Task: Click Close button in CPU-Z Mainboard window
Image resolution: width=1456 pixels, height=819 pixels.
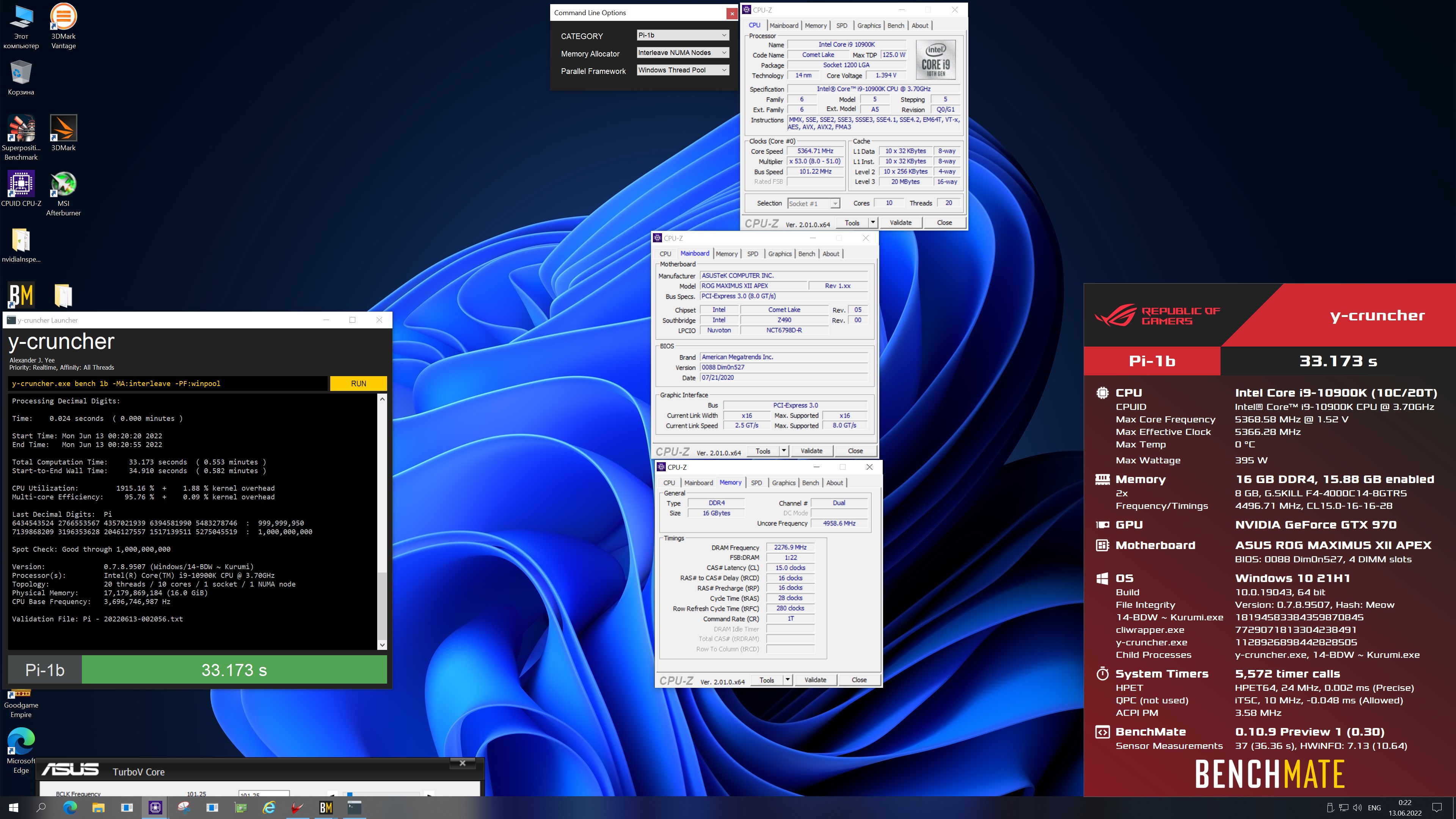Action: (856, 451)
